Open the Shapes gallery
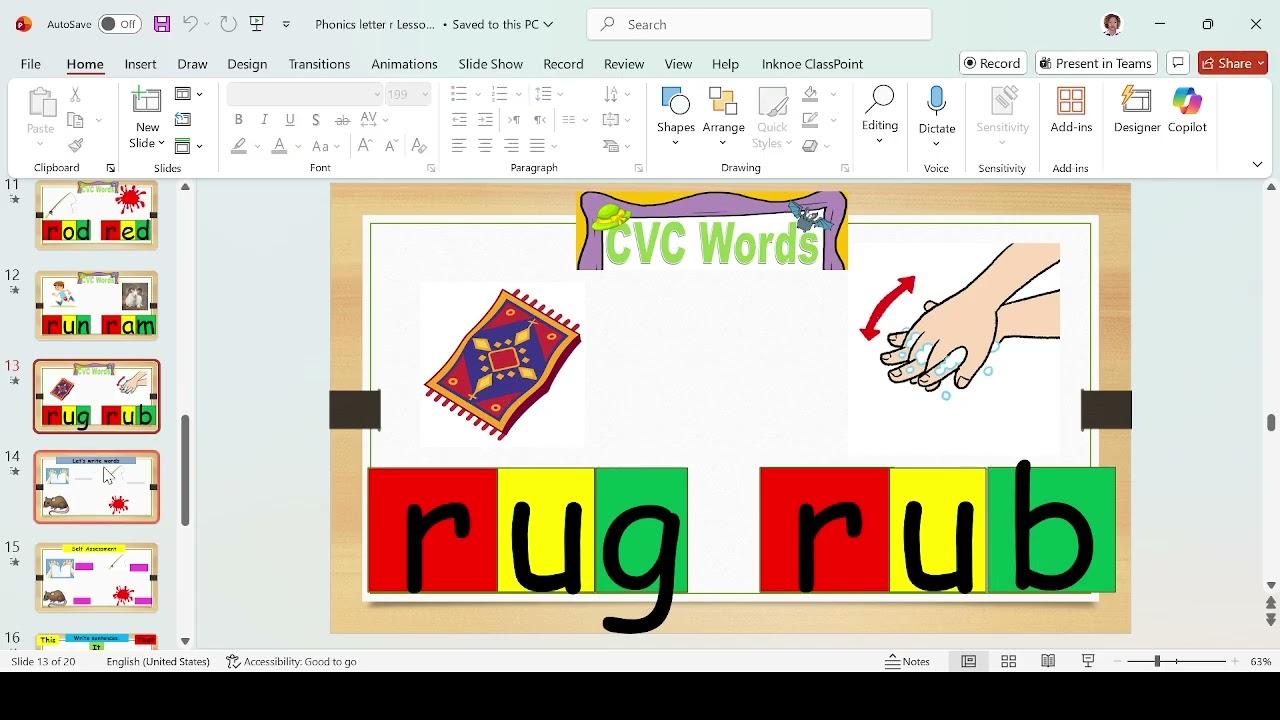 click(676, 117)
